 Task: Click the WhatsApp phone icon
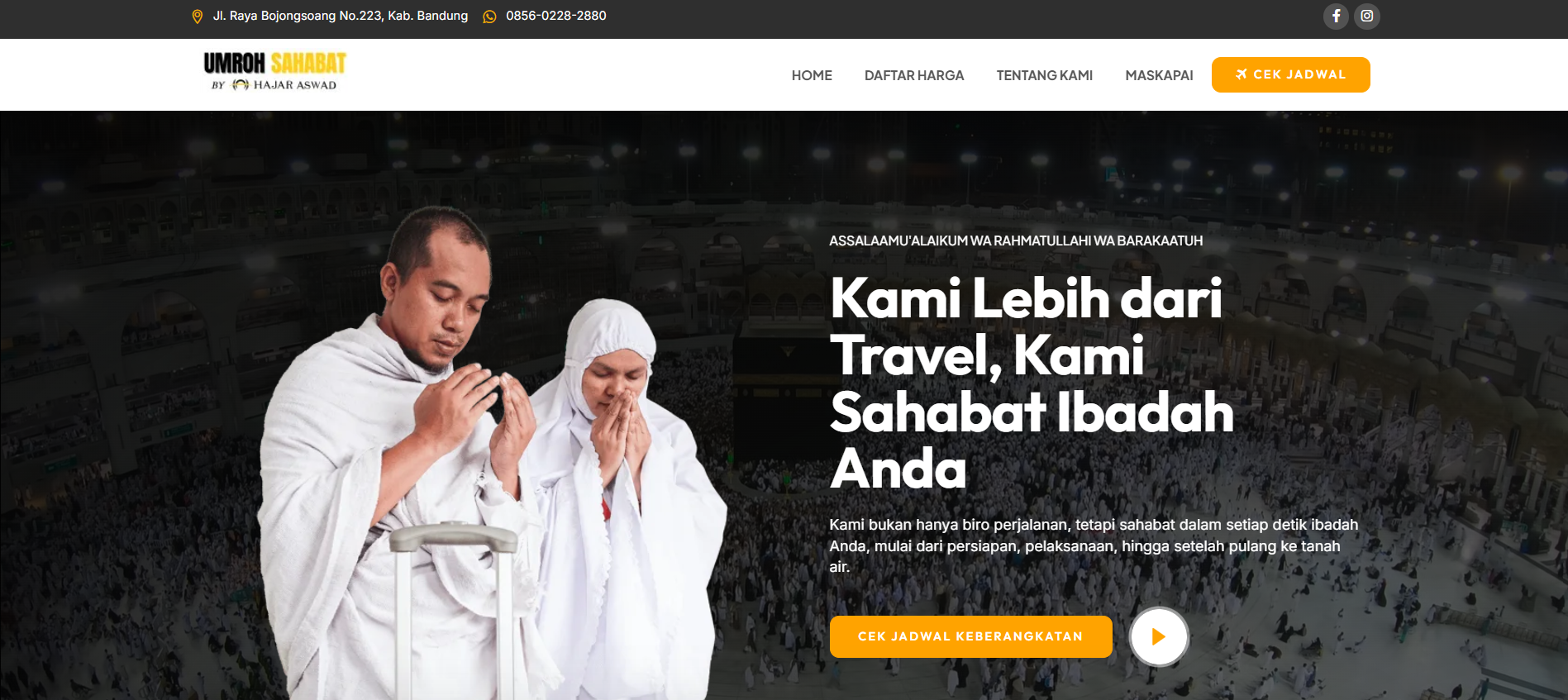click(x=489, y=17)
